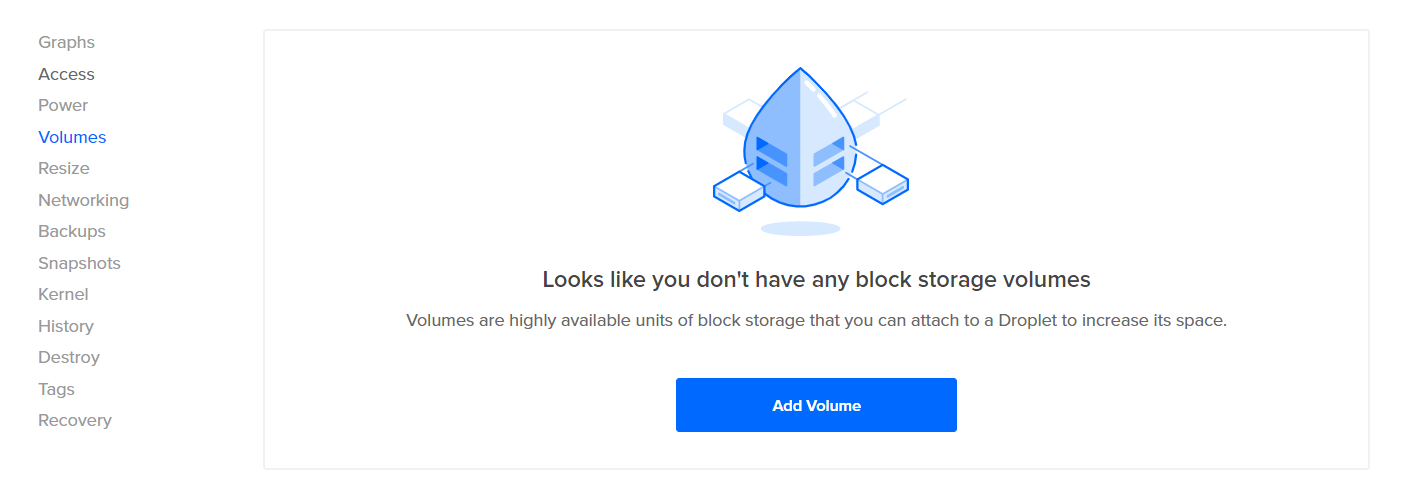Navigate to Networking settings
This screenshot has height=495, width=1419.
[83, 200]
